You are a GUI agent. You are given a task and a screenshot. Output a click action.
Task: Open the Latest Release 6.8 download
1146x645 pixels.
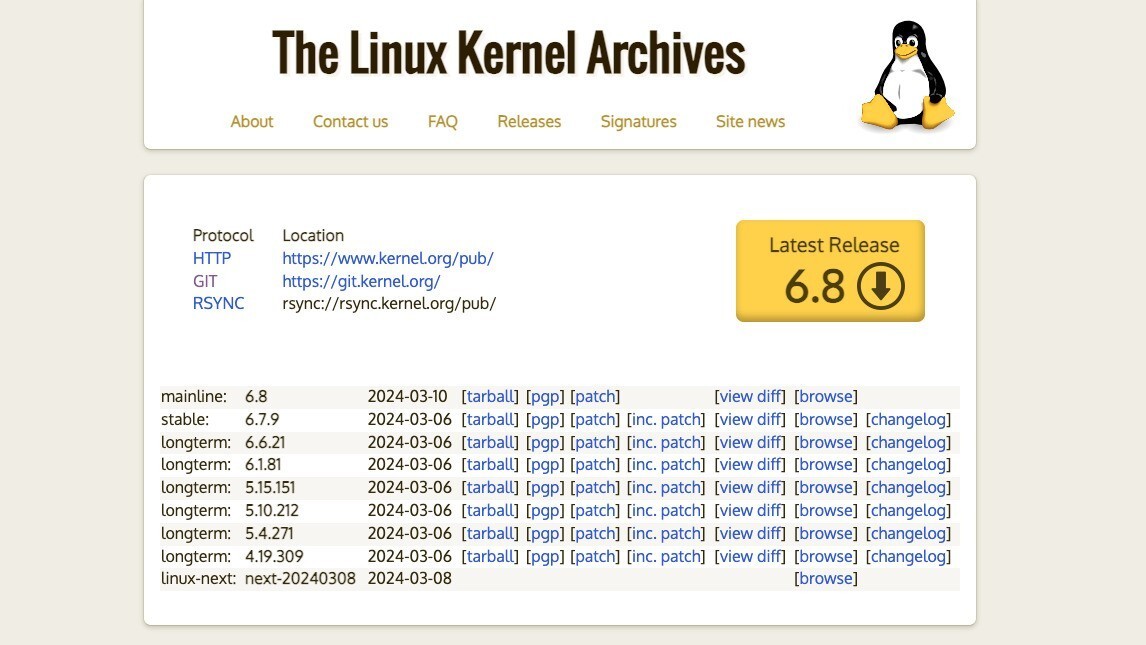click(829, 270)
